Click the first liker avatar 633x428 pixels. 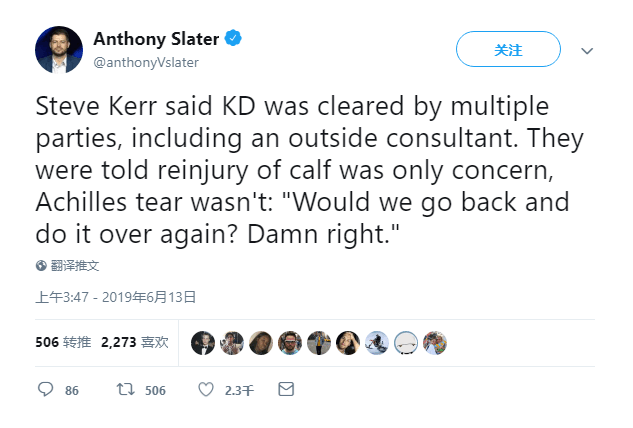pyautogui.click(x=203, y=342)
